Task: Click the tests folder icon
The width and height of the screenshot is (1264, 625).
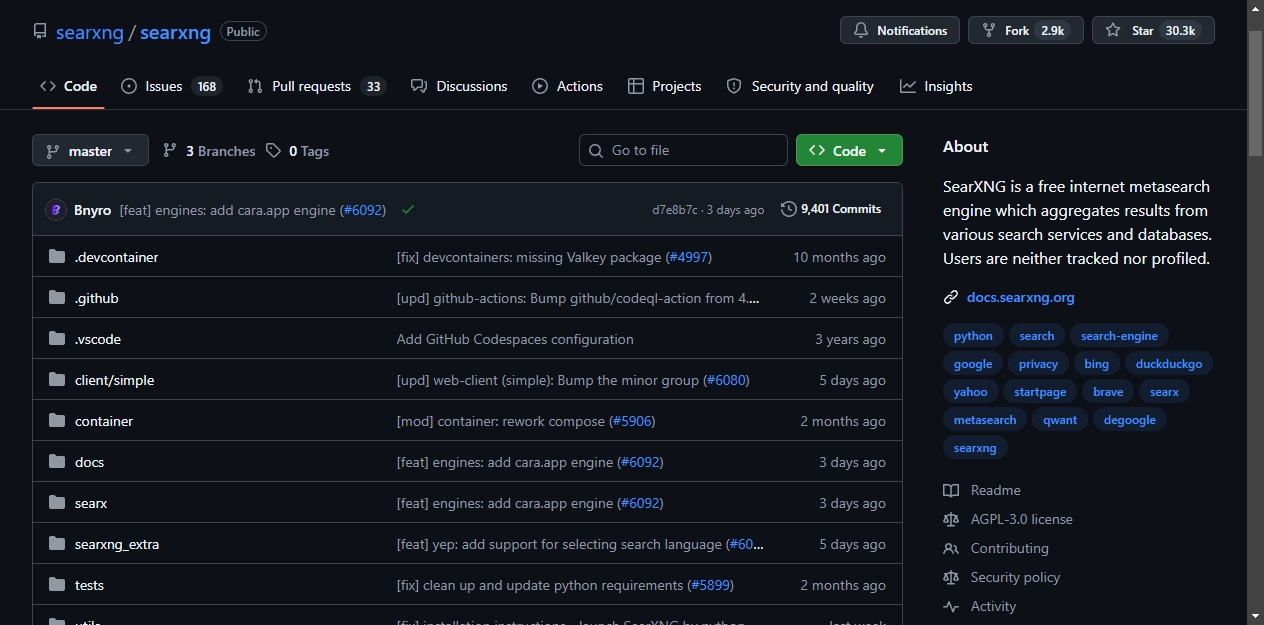Action: point(57,585)
